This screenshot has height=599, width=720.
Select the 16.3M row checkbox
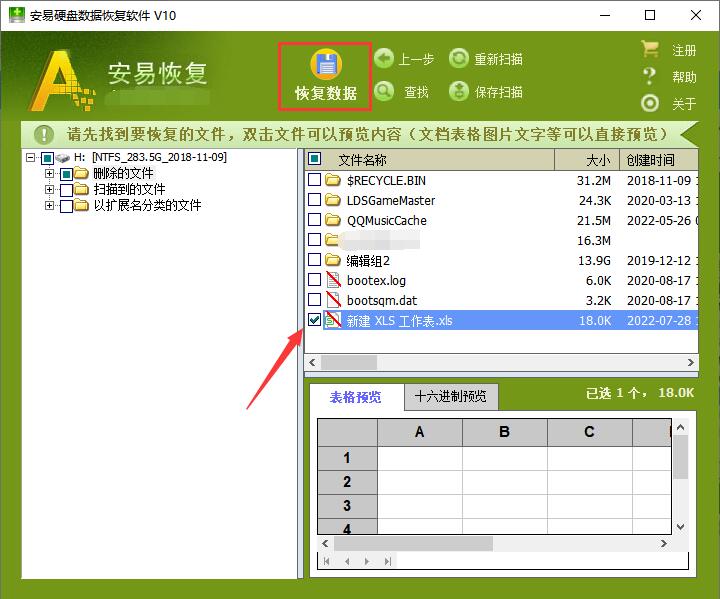[x=315, y=240]
